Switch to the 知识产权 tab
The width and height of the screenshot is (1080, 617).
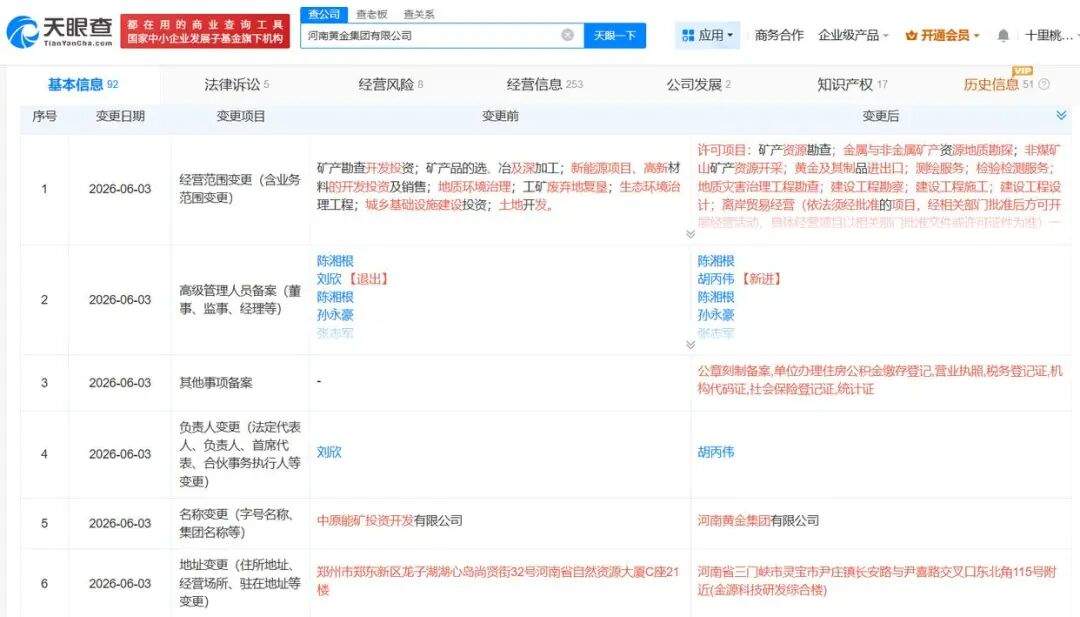[852, 84]
